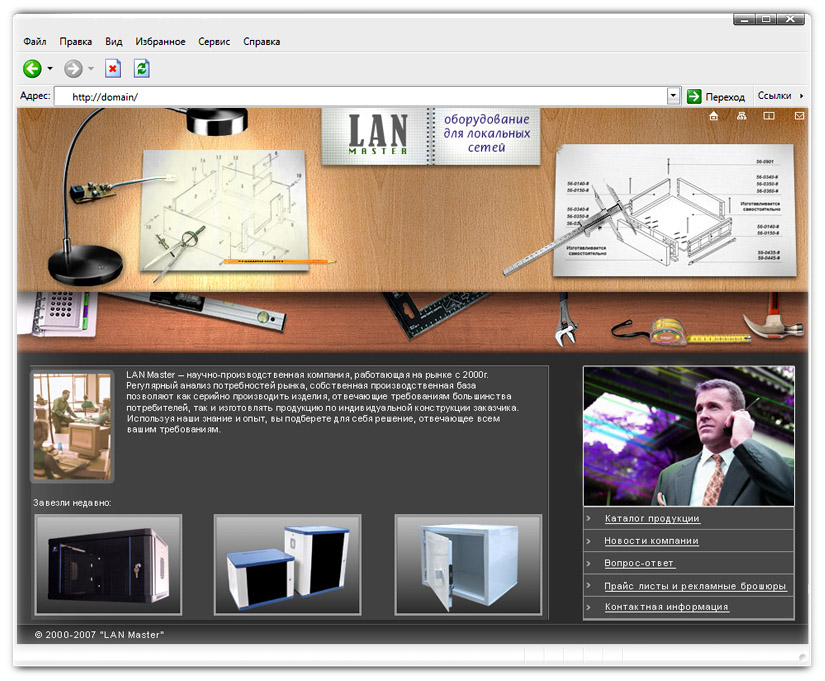Viewport: 825px width, 681px height.
Task: Click the home icon in site header
Action: click(714, 117)
